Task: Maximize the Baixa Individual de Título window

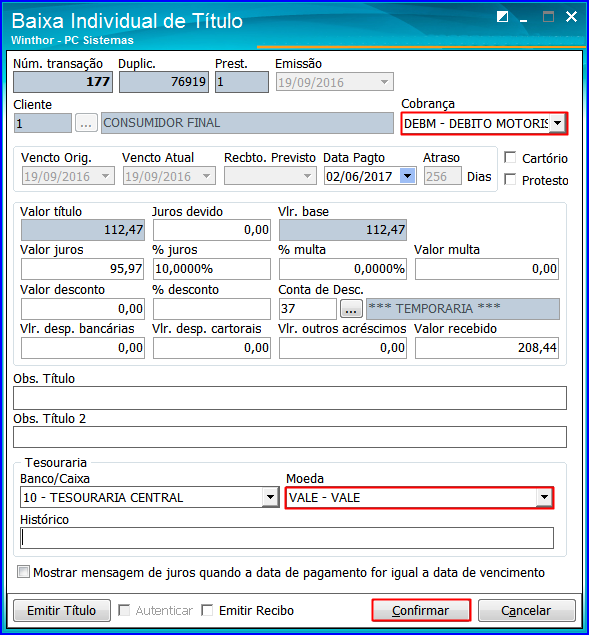Action: click(x=548, y=17)
